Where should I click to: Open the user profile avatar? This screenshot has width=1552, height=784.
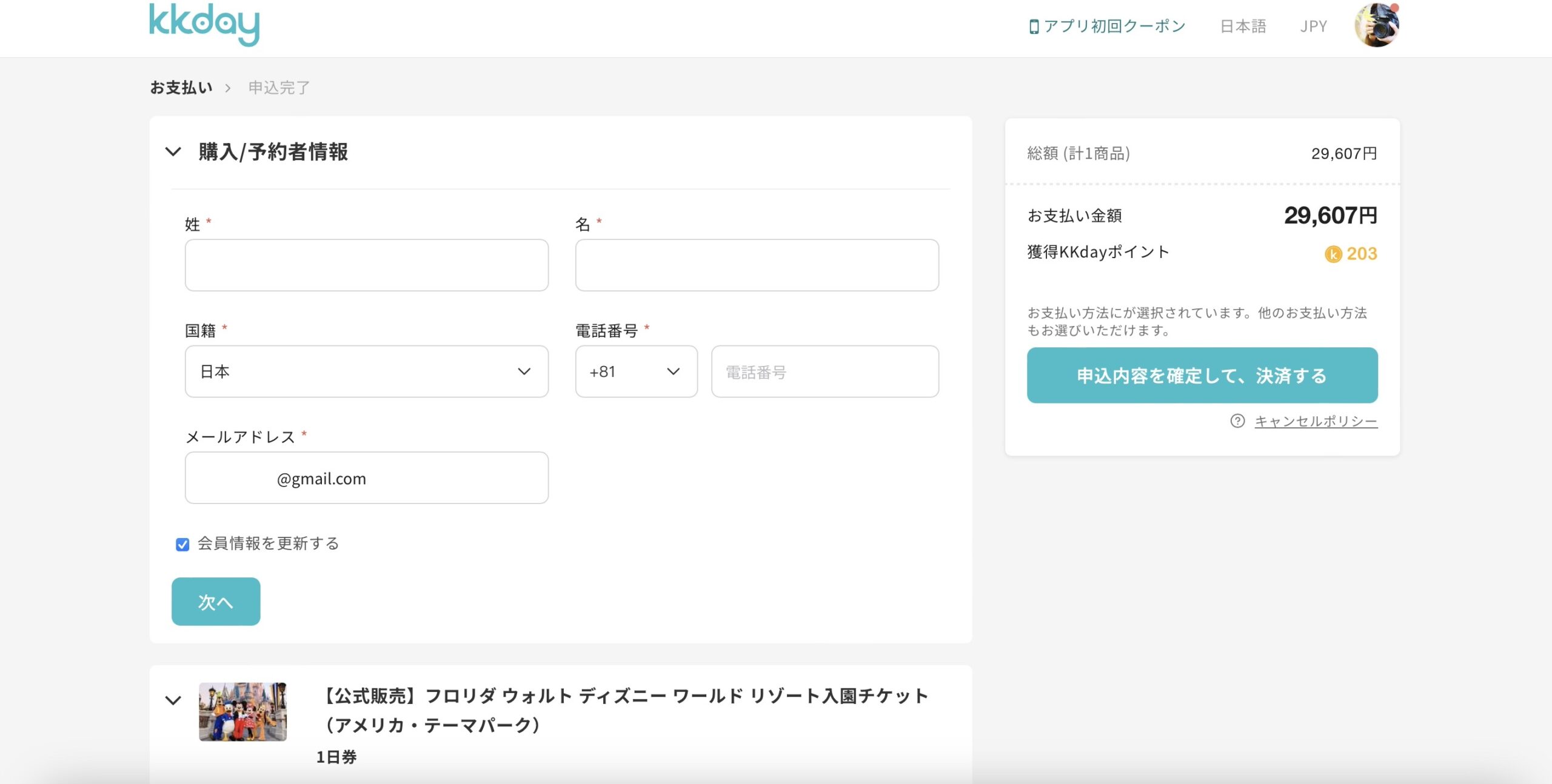click(x=1377, y=25)
